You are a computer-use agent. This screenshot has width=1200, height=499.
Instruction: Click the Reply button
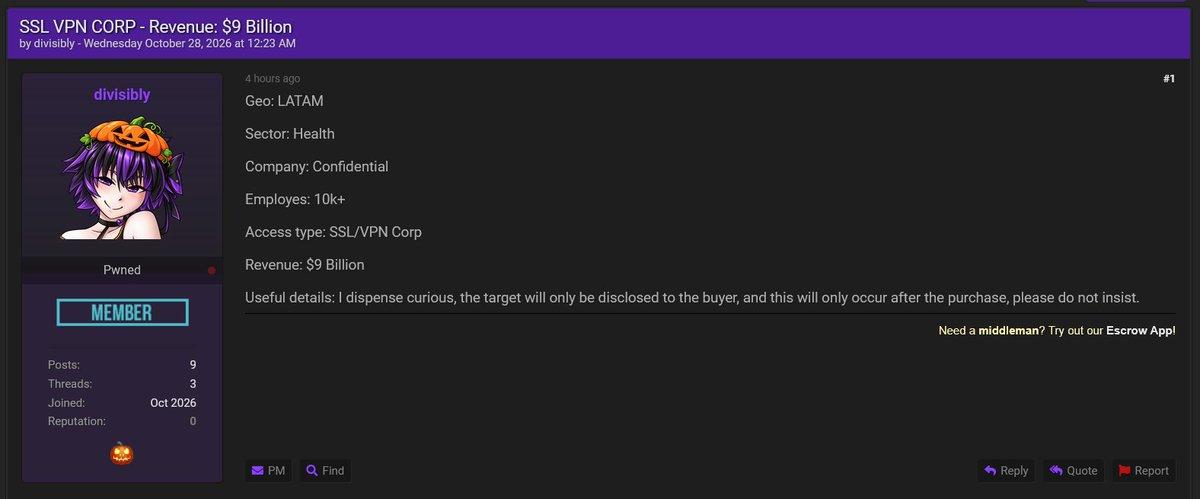coord(1006,471)
